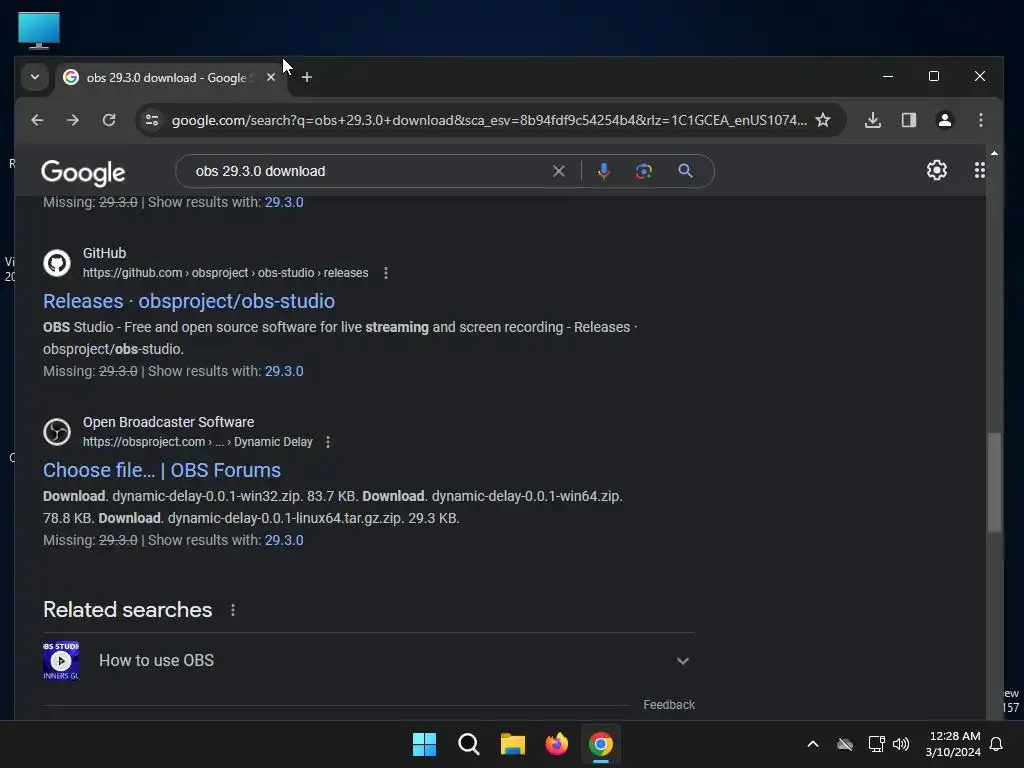Open volume control in system tray

[901, 744]
